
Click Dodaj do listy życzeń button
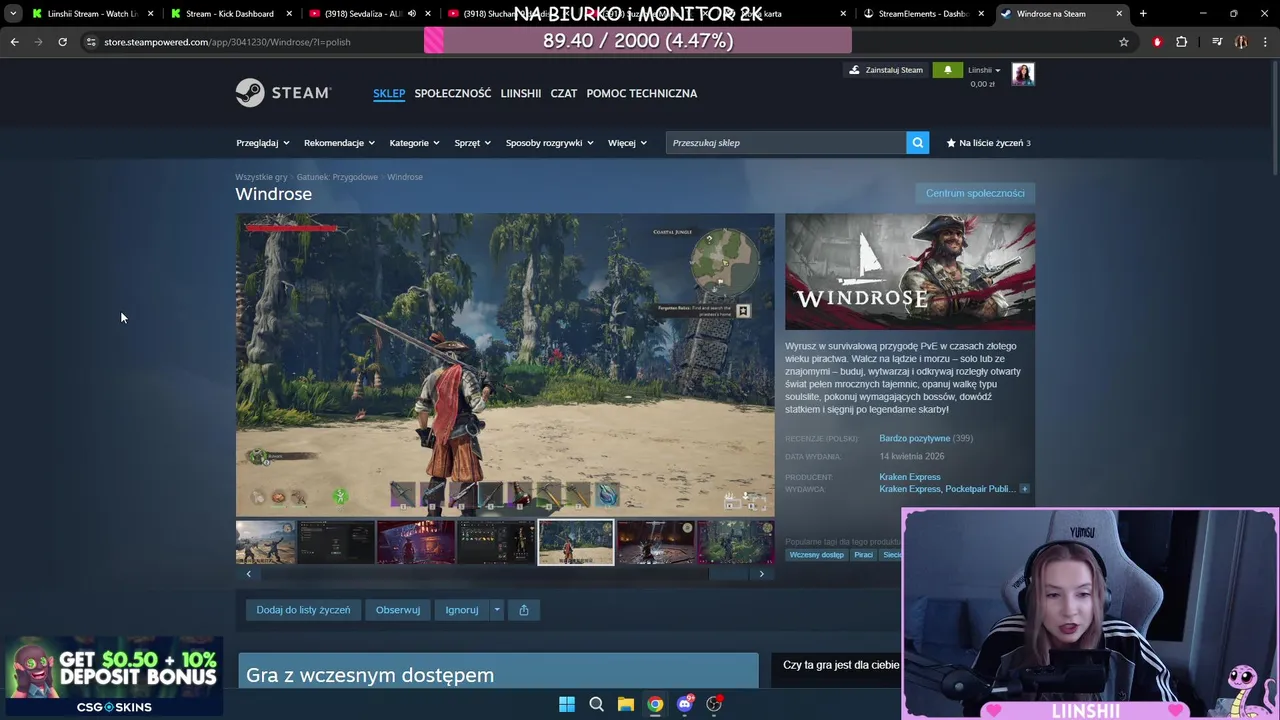tap(303, 610)
